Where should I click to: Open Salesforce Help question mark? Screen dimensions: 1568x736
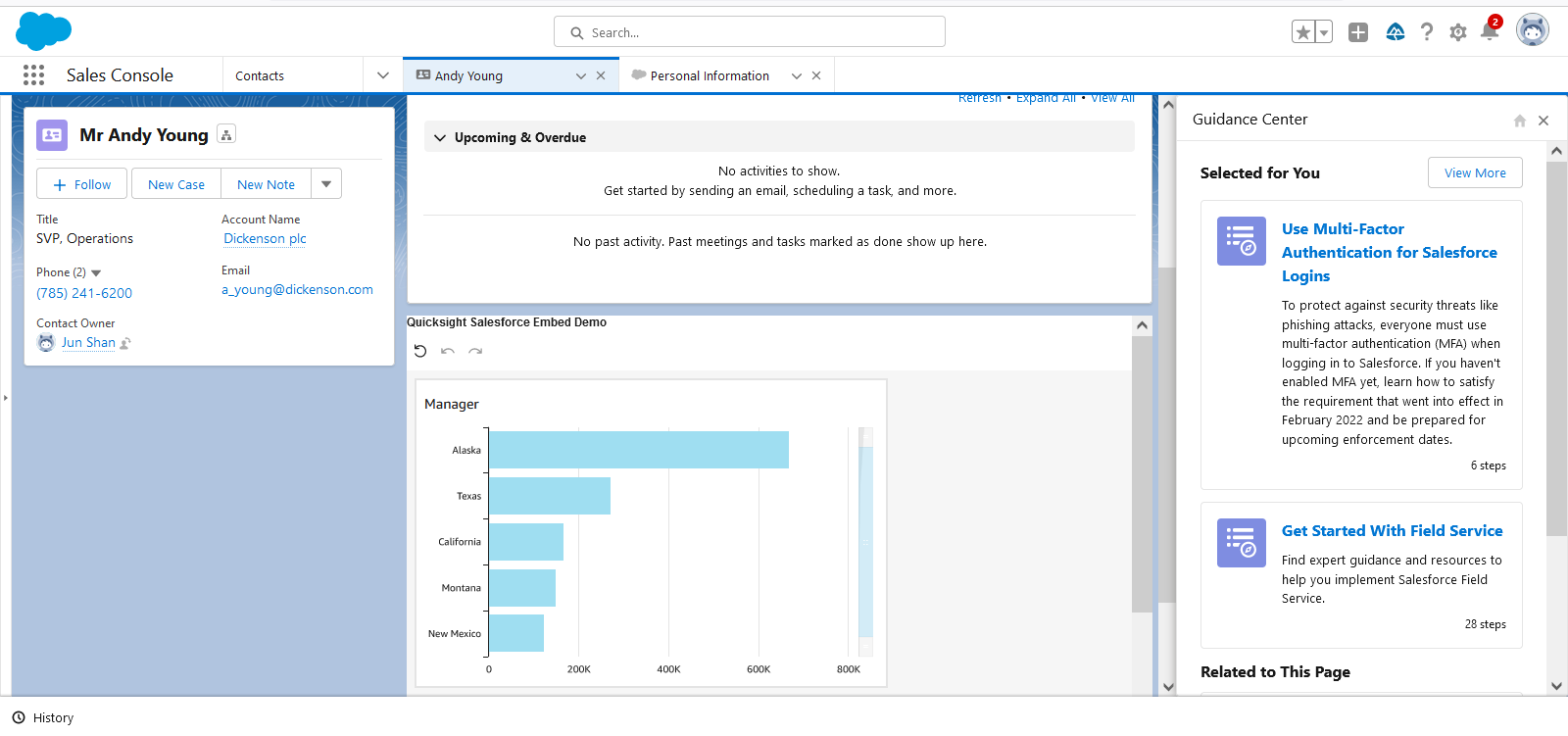click(x=1427, y=32)
